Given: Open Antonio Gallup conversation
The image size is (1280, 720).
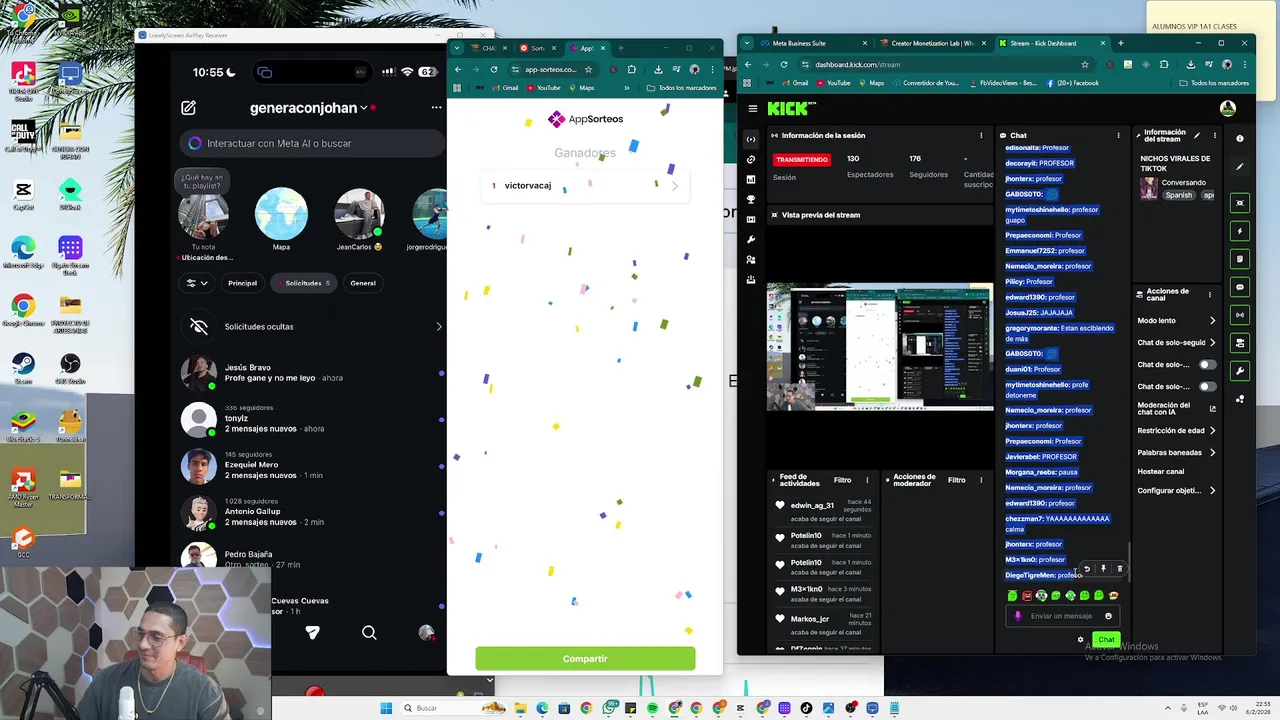Looking at the screenshot, I should (x=311, y=512).
